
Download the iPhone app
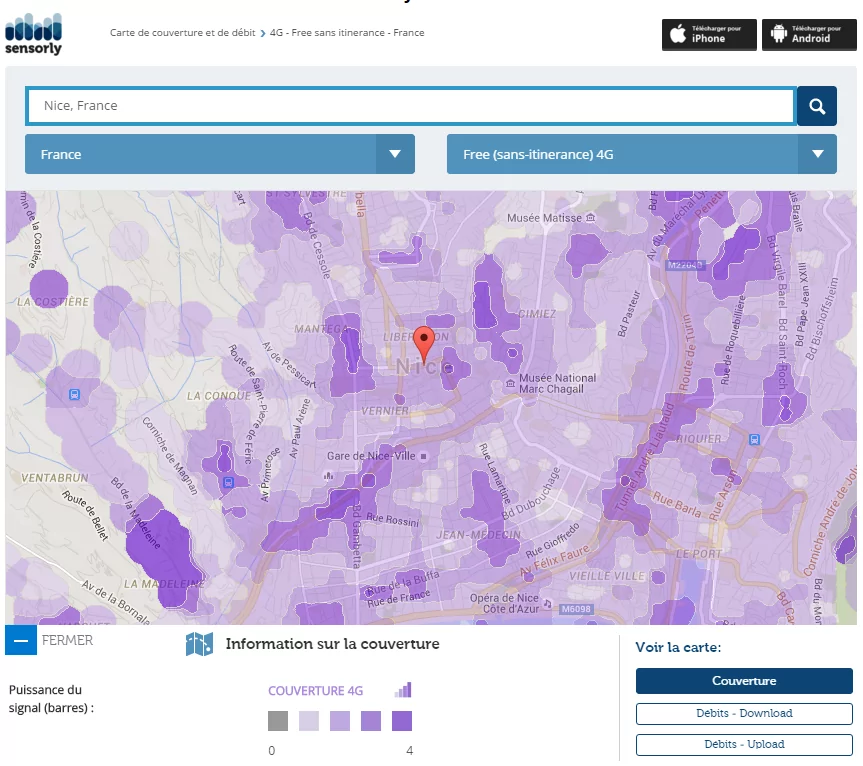point(709,35)
